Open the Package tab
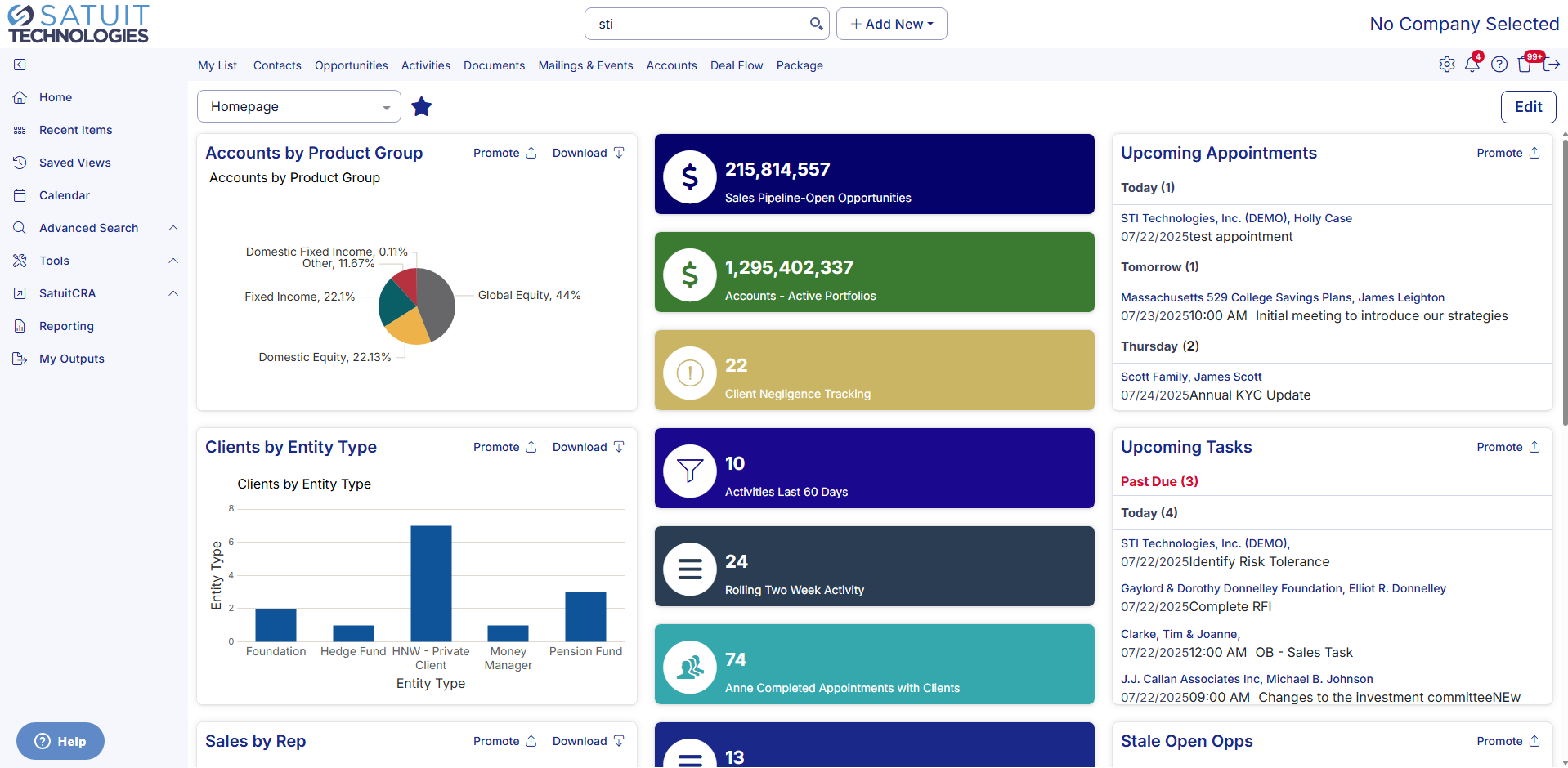This screenshot has height=768, width=1568. [x=800, y=65]
